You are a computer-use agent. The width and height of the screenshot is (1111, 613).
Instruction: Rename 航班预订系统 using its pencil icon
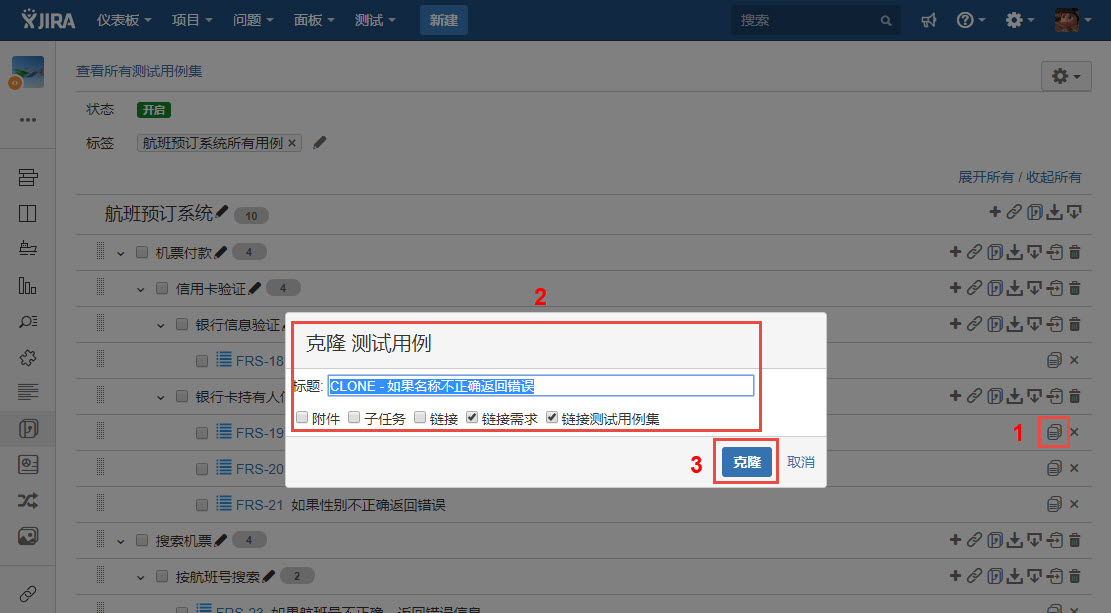[x=222, y=211]
